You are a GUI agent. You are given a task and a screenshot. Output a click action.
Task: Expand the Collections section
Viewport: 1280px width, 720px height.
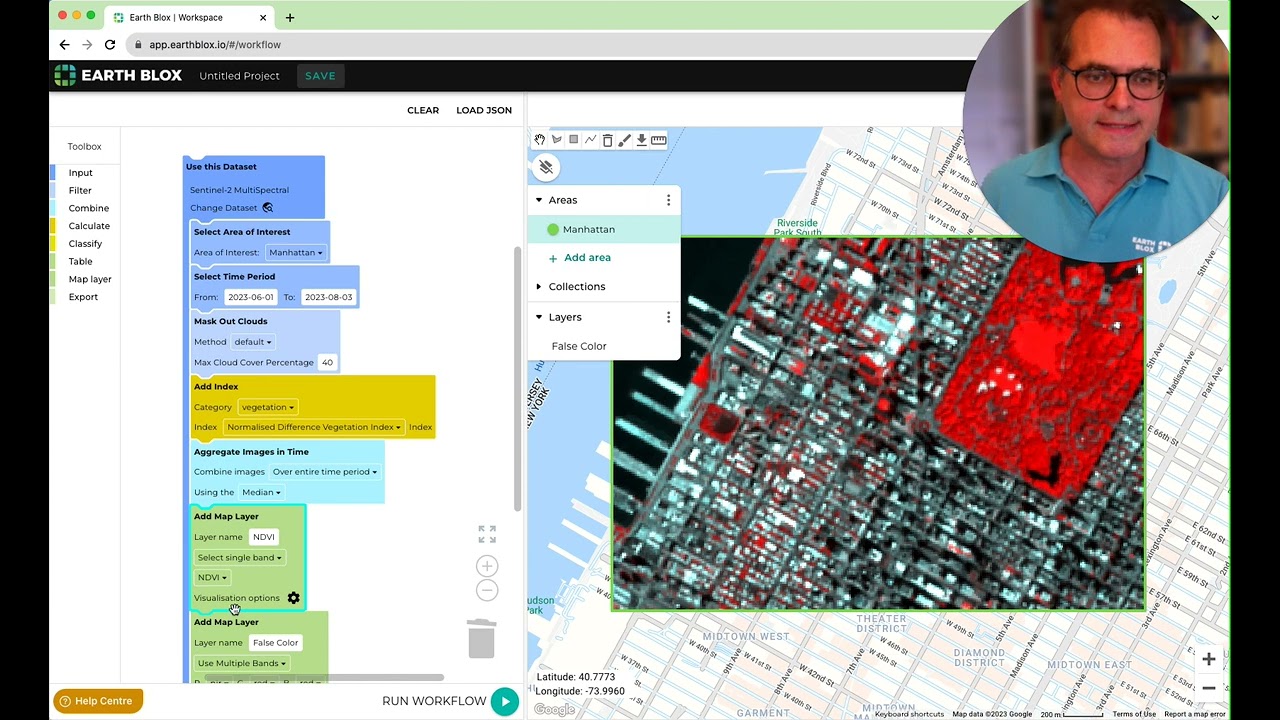[539, 287]
